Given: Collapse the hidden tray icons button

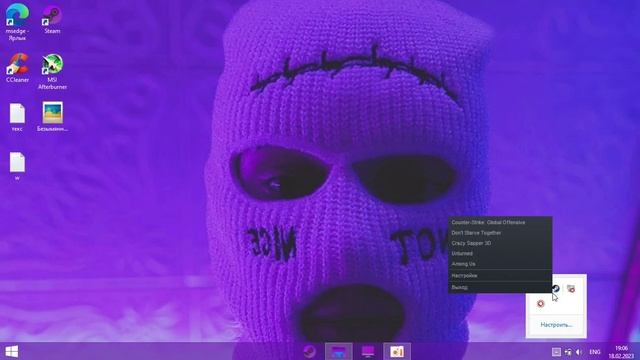Looking at the screenshot, I should 556,352.
